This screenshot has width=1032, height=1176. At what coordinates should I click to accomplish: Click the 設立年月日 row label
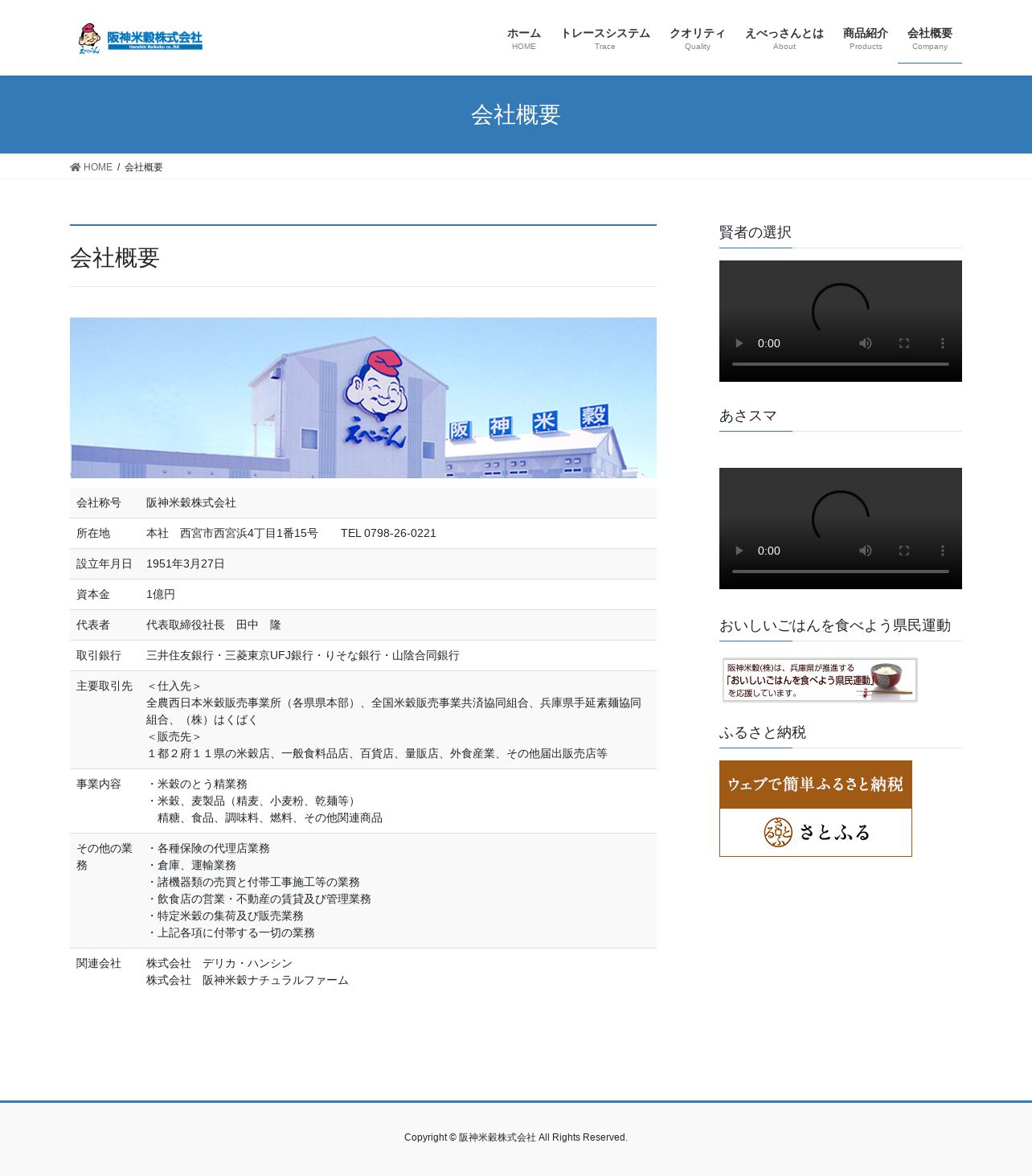tap(104, 564)
